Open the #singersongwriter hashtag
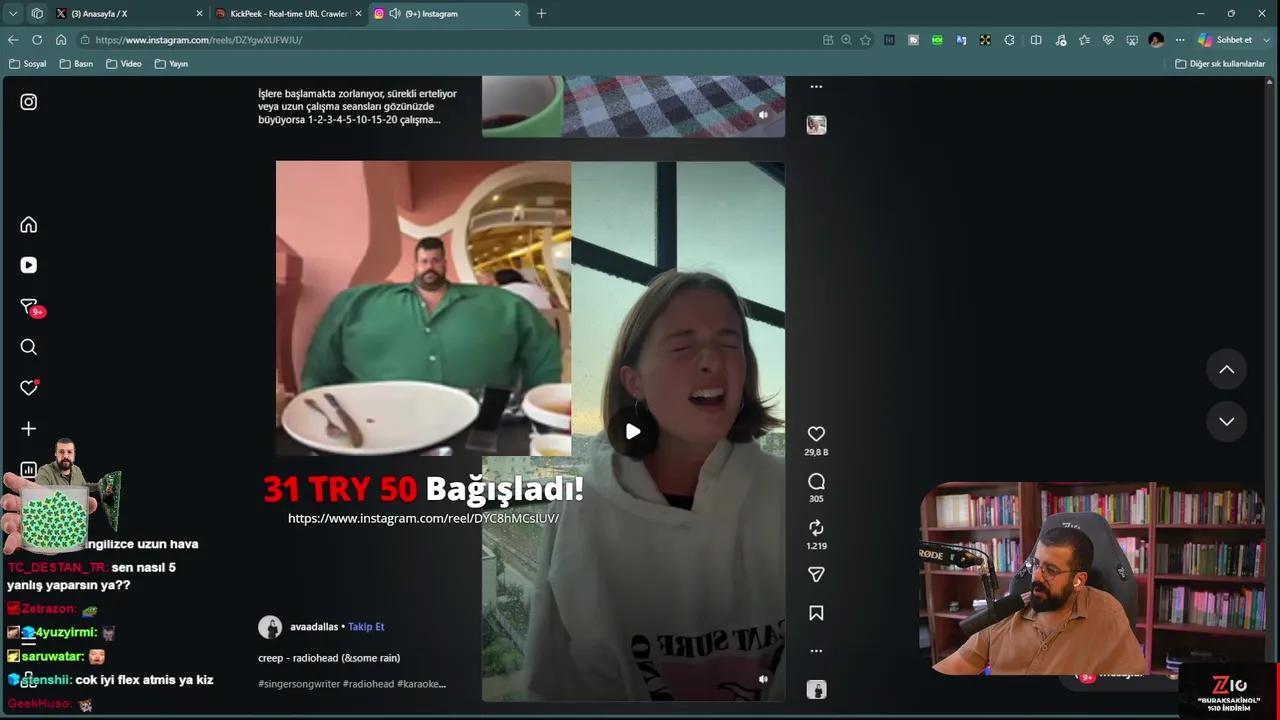The width and height of the screenshot is (1280, 720). [299, 684]
